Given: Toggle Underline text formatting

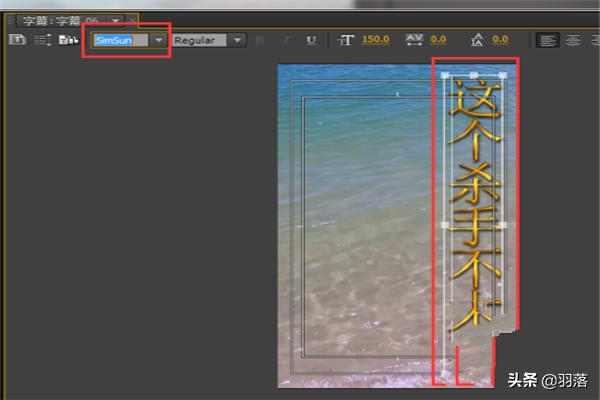Looking at the screenshot, I should click(311, 40).
